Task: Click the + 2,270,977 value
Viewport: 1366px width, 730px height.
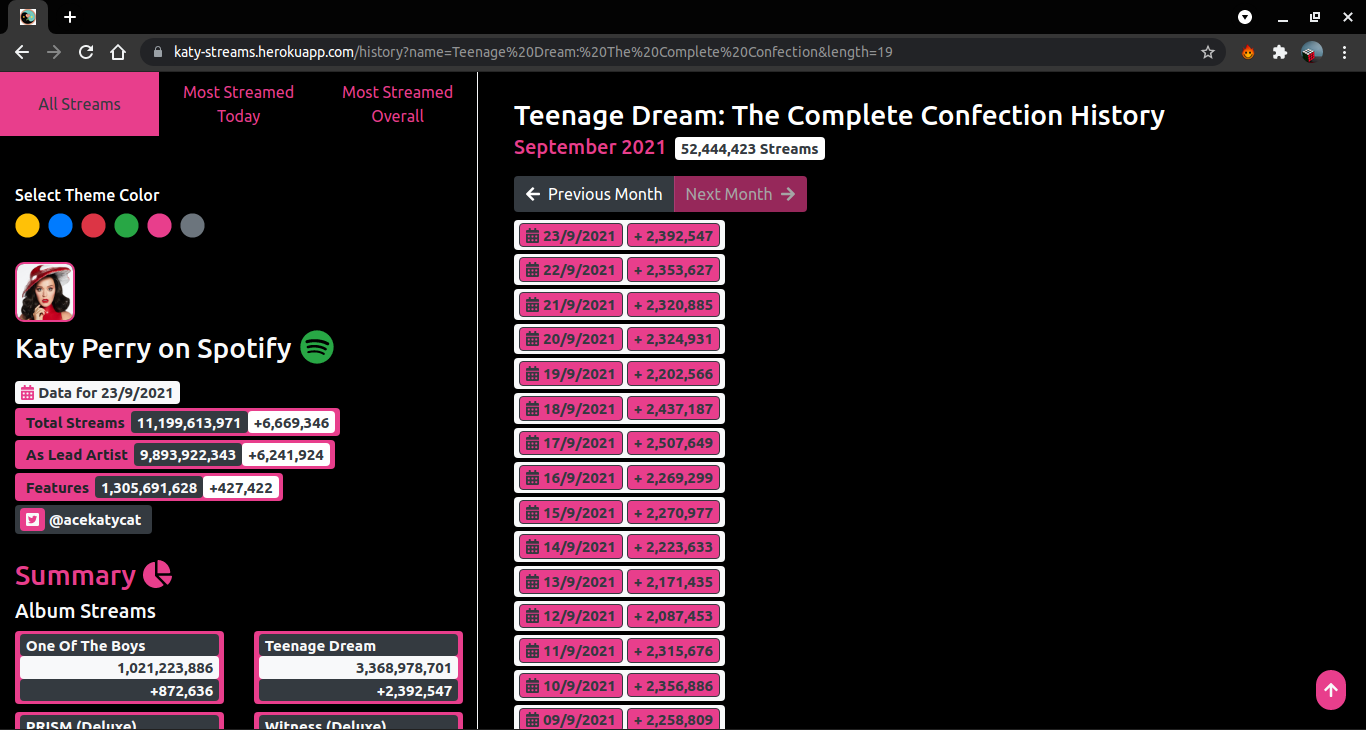Action: [x=674, y=513]
